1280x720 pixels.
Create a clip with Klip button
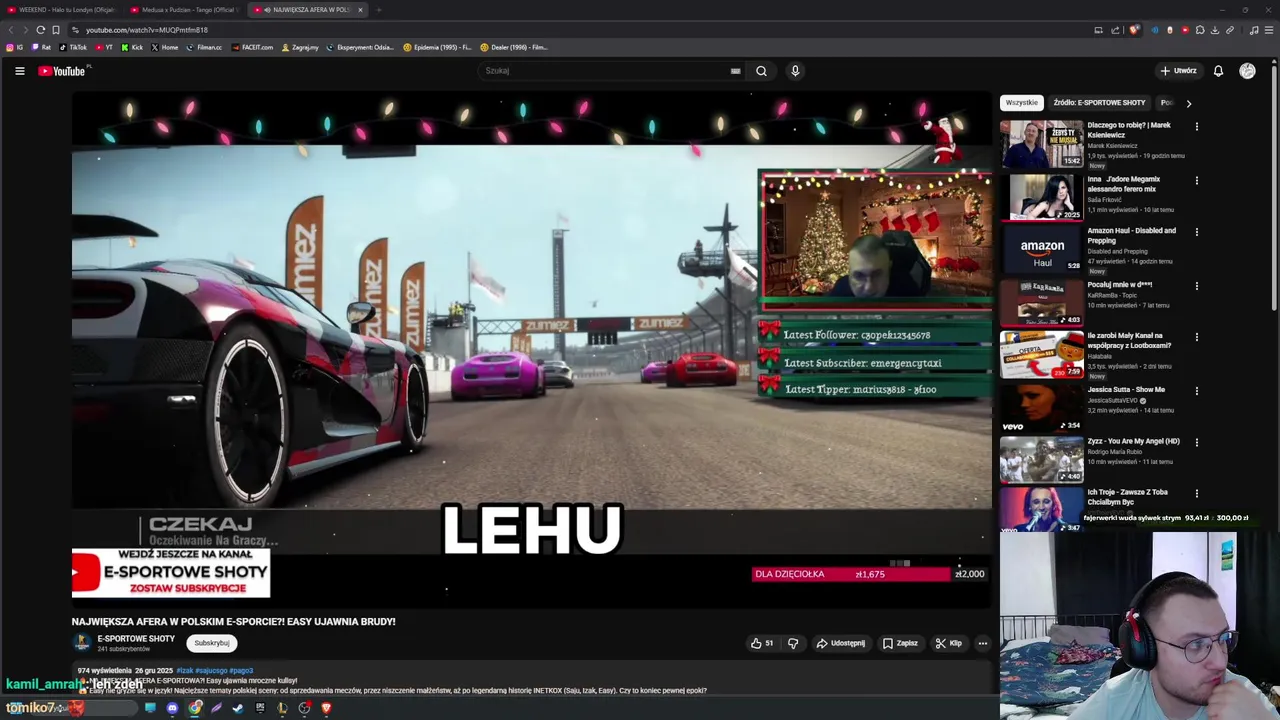(948, 643)
